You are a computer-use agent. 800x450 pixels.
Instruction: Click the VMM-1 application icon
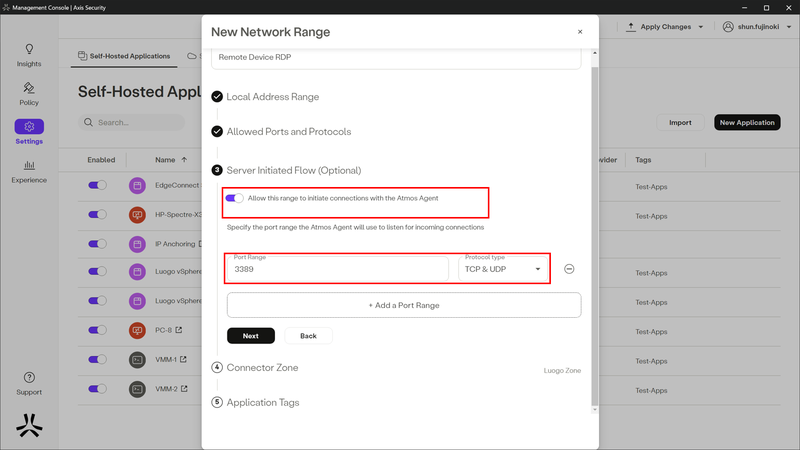click(137, 360)
